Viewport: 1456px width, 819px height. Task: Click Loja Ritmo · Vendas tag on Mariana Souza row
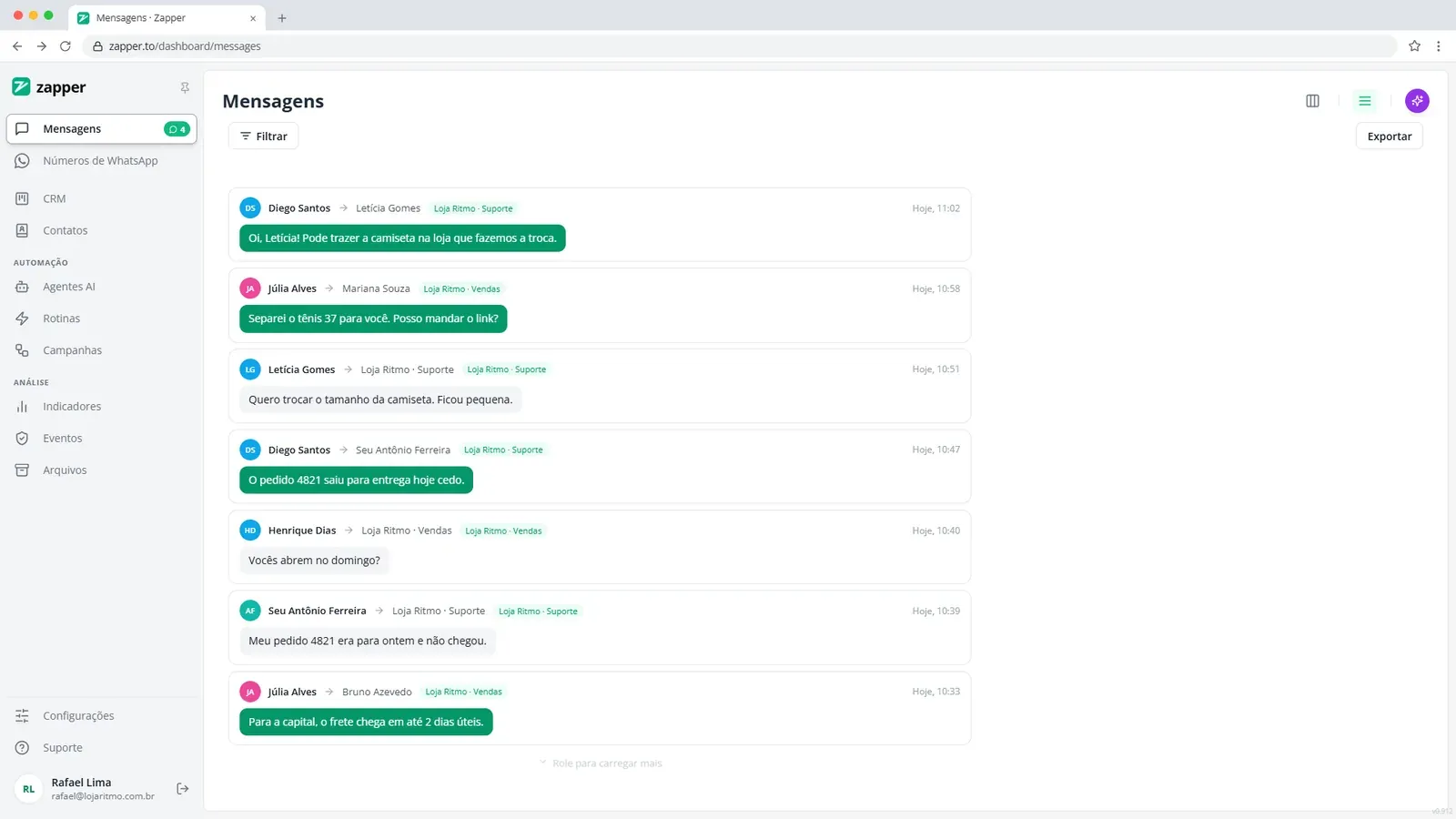coord(461,289)
